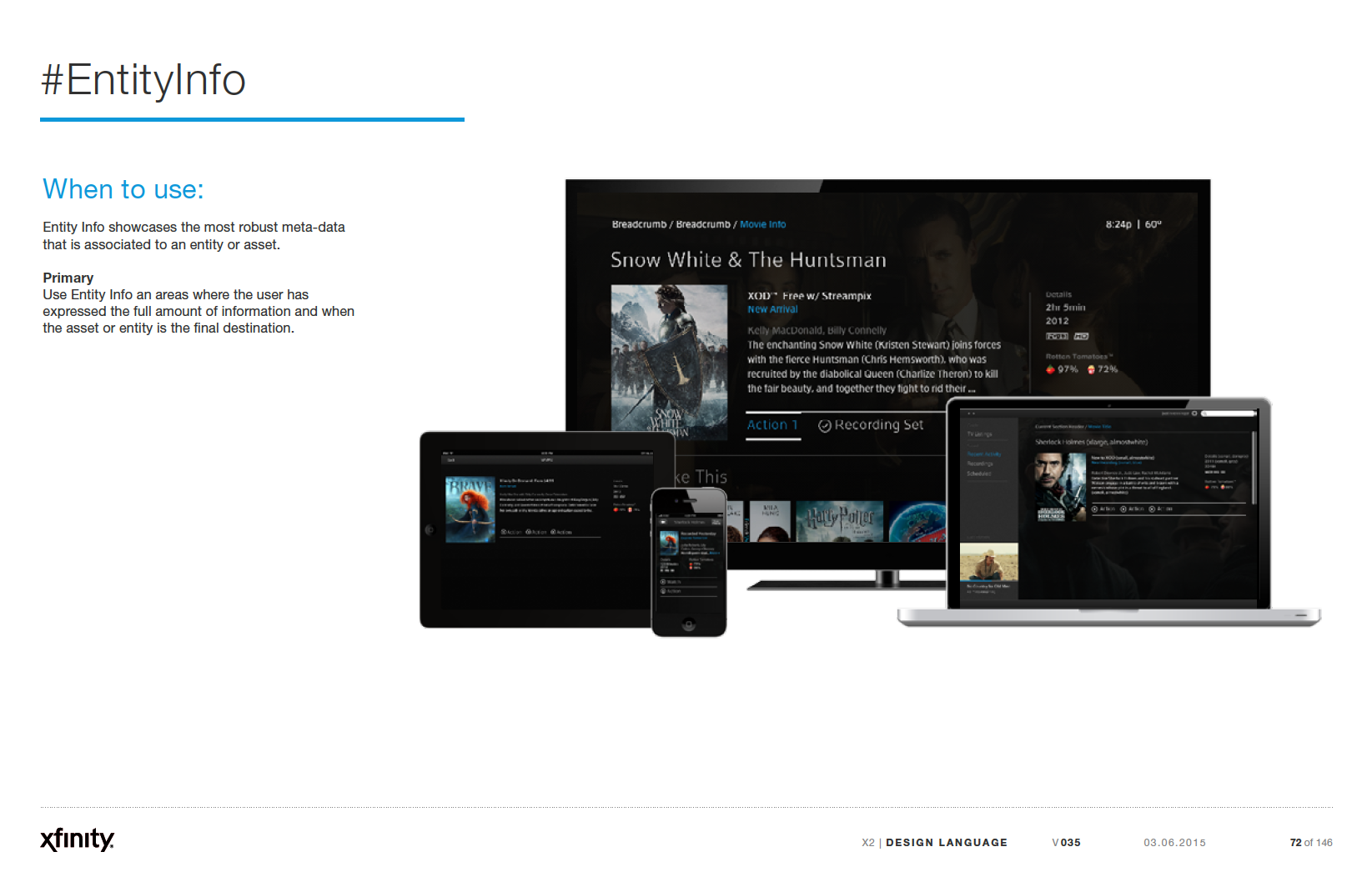Click the #EntityInfo page heading
Viewport: 1372px width, 887px height.
click(143, 80)
